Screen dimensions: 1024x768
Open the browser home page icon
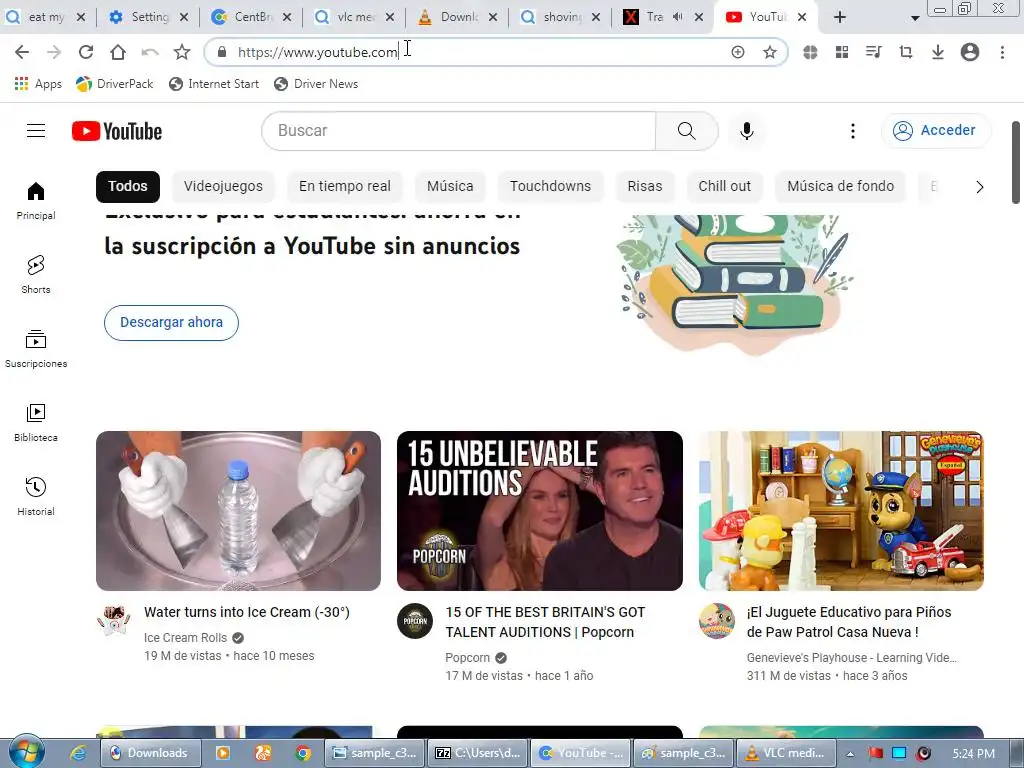pyautogui.click(x=118, y=52)
